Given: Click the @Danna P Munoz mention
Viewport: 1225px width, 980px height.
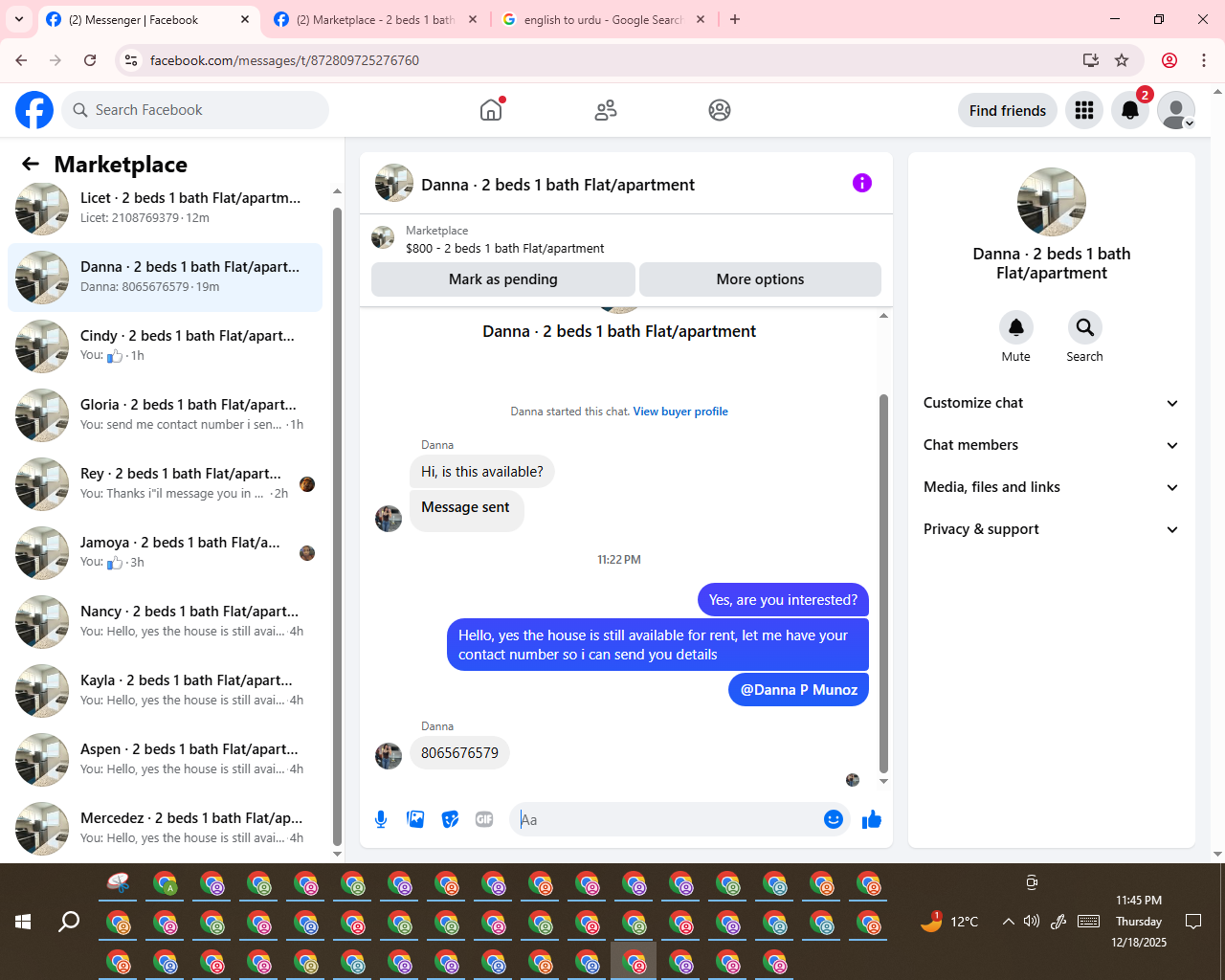Looking at the screenshot, I should click(x=799, y=690).
